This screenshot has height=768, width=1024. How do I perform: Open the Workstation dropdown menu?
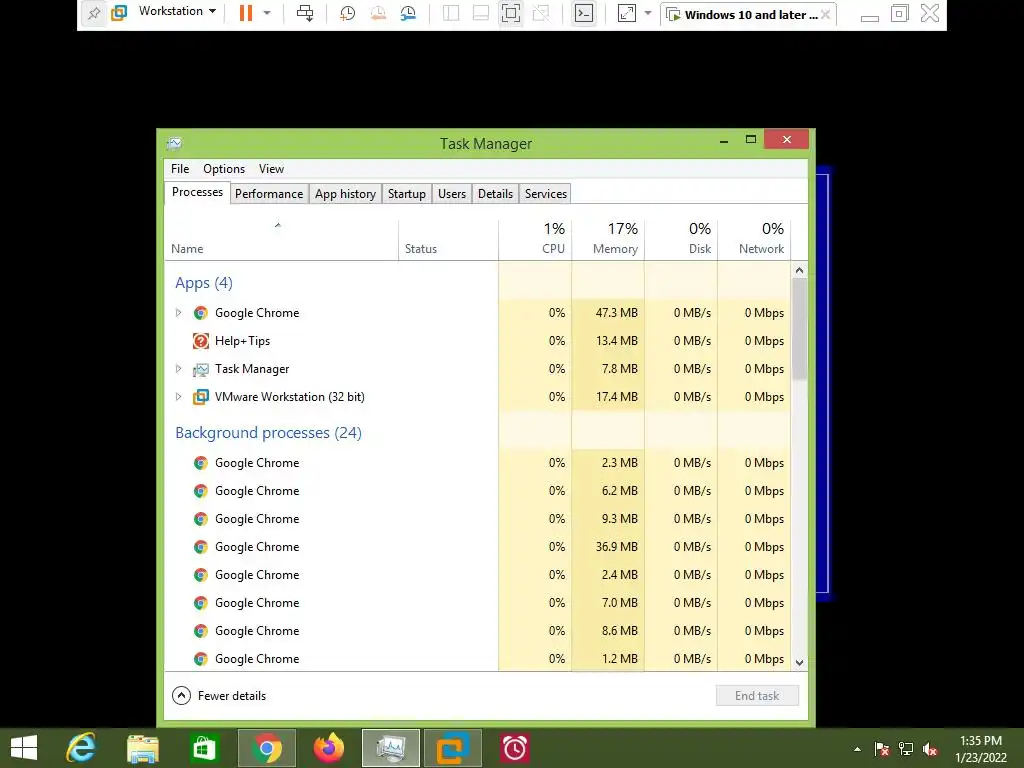(176, 11)
